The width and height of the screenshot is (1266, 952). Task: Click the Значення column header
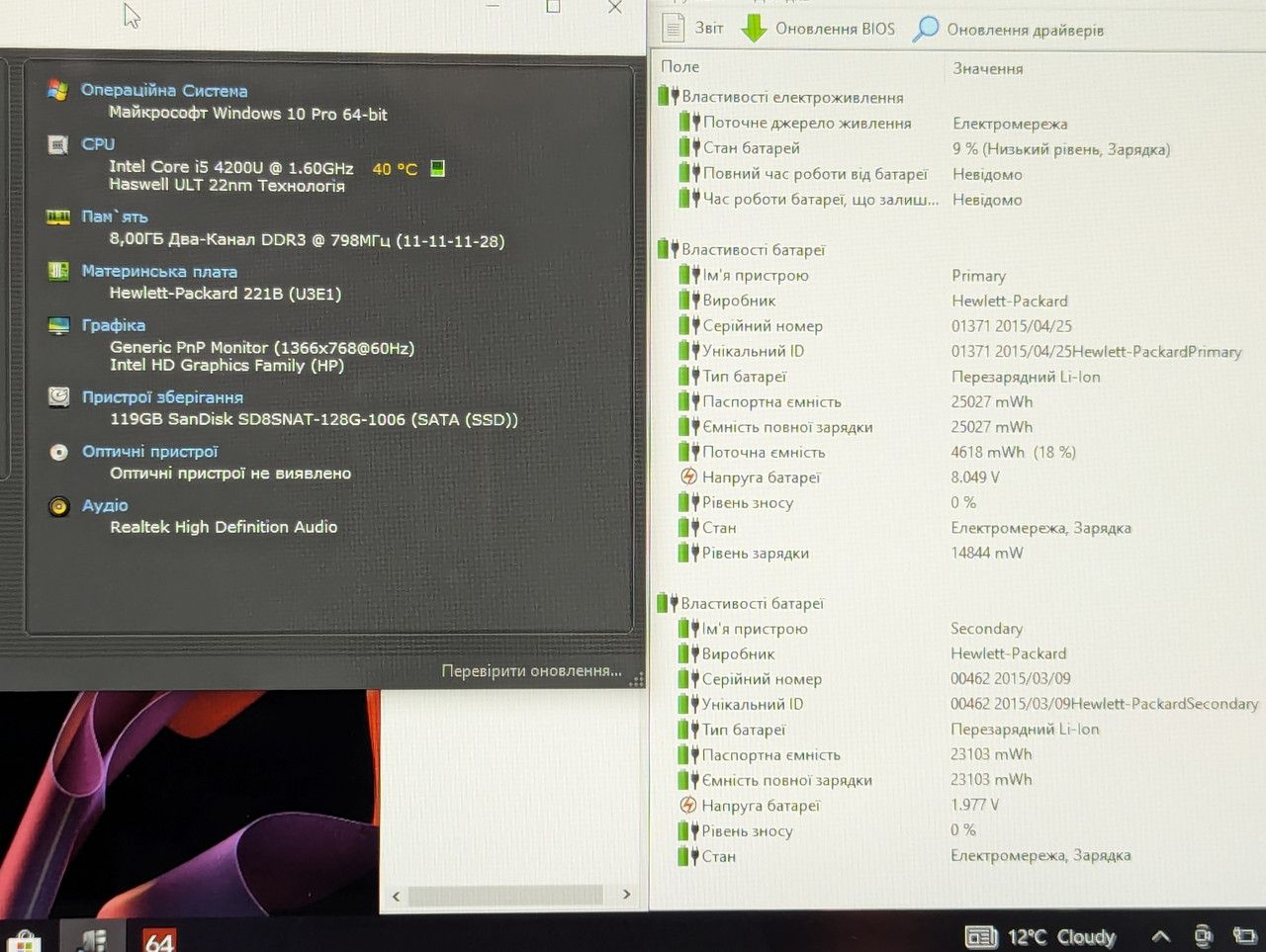pos(987,68)
